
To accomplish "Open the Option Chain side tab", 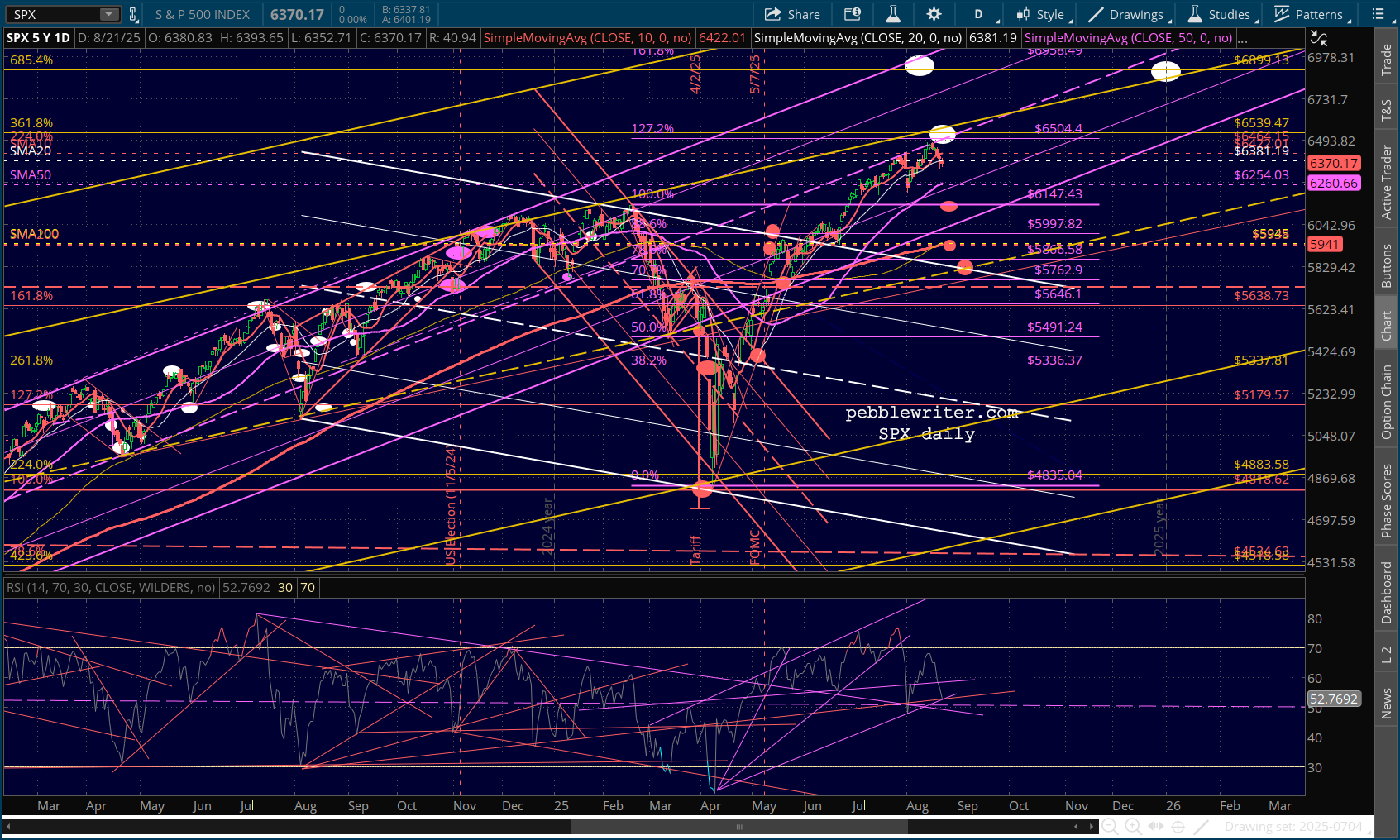I will pos(1387,402).
